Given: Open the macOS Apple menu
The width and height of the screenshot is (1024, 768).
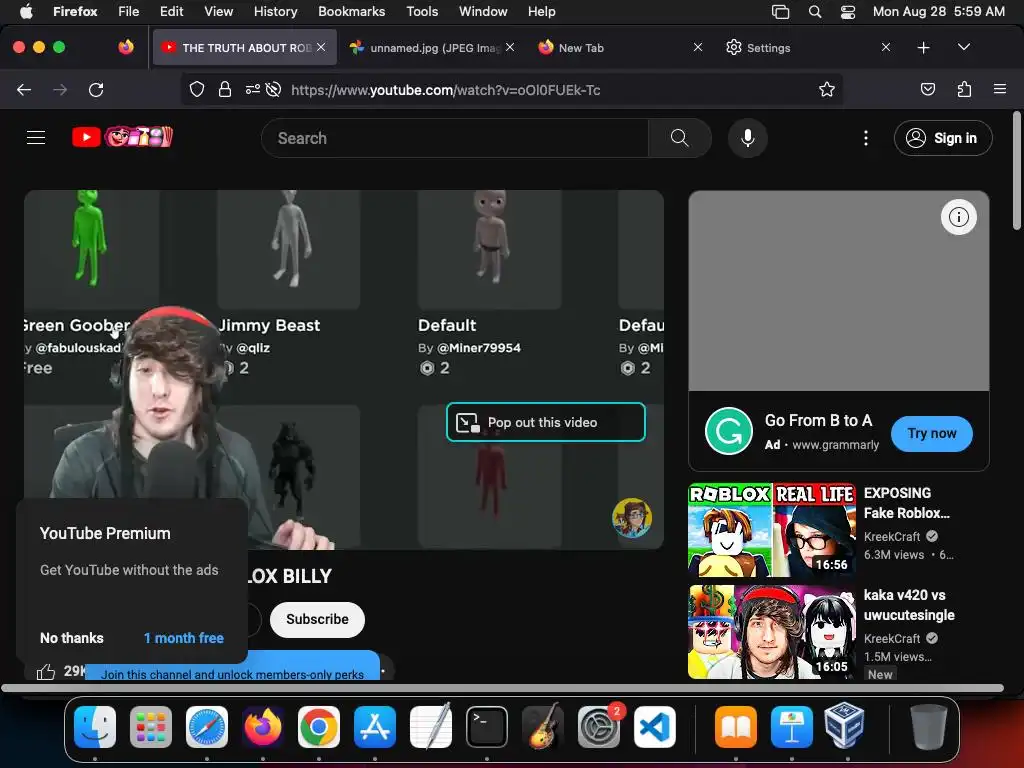Looking at the screenshot, I should click(x=26, y=12).
